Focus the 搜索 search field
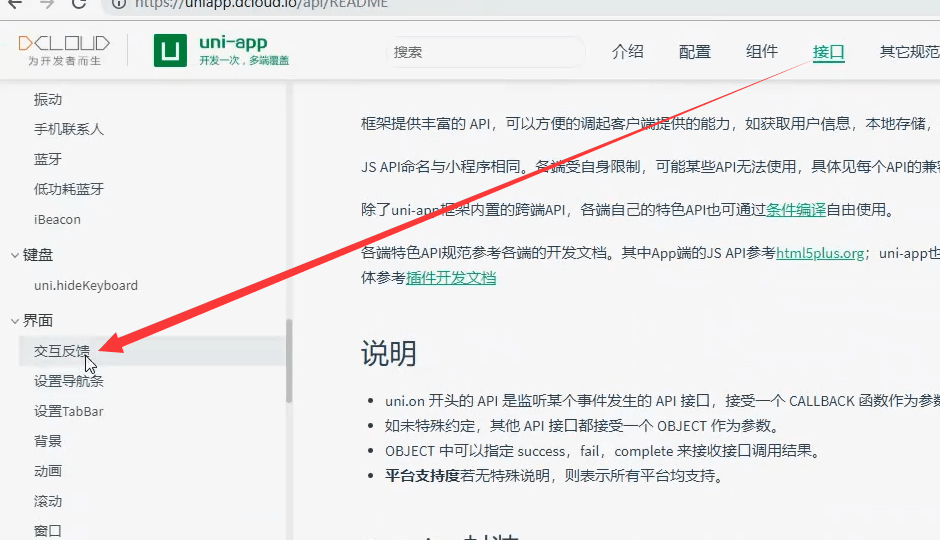940x540 pixels. pos(486,52)
